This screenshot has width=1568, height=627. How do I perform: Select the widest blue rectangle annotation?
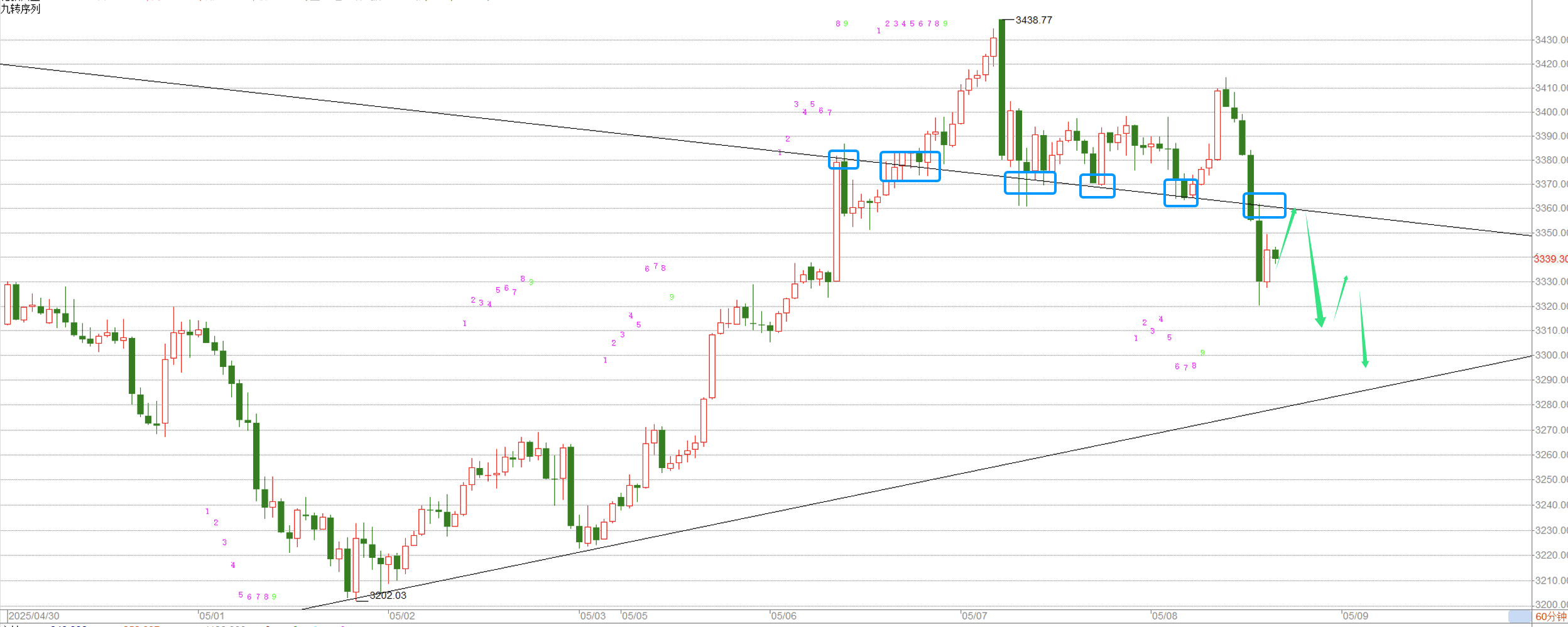[x=910, y=166]
